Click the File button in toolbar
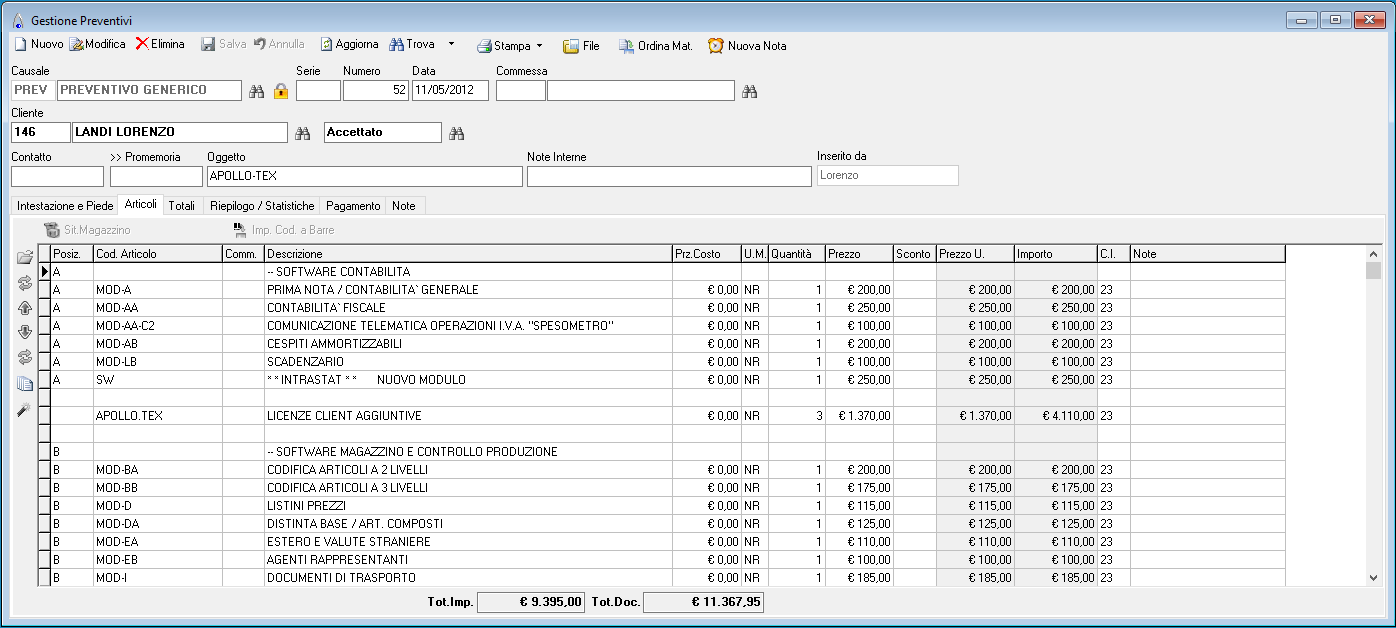This screenshot has width=1396, height=628. click(x=581, y=45)
